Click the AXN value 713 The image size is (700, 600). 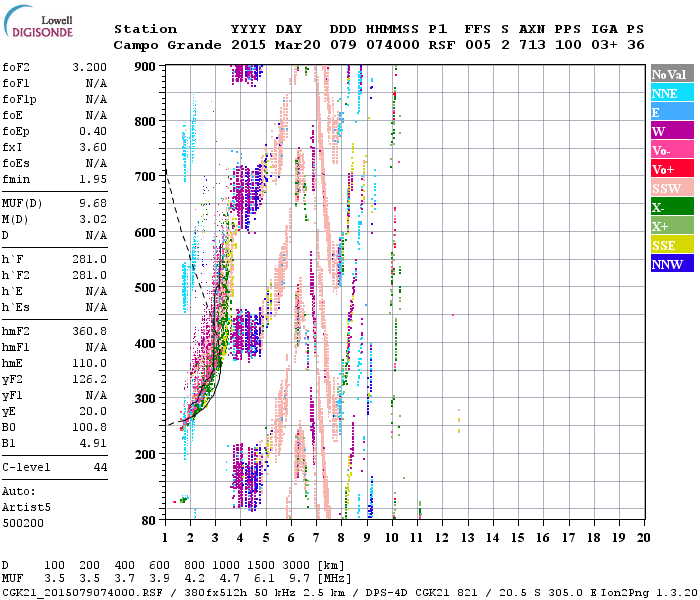pos(532,45)
